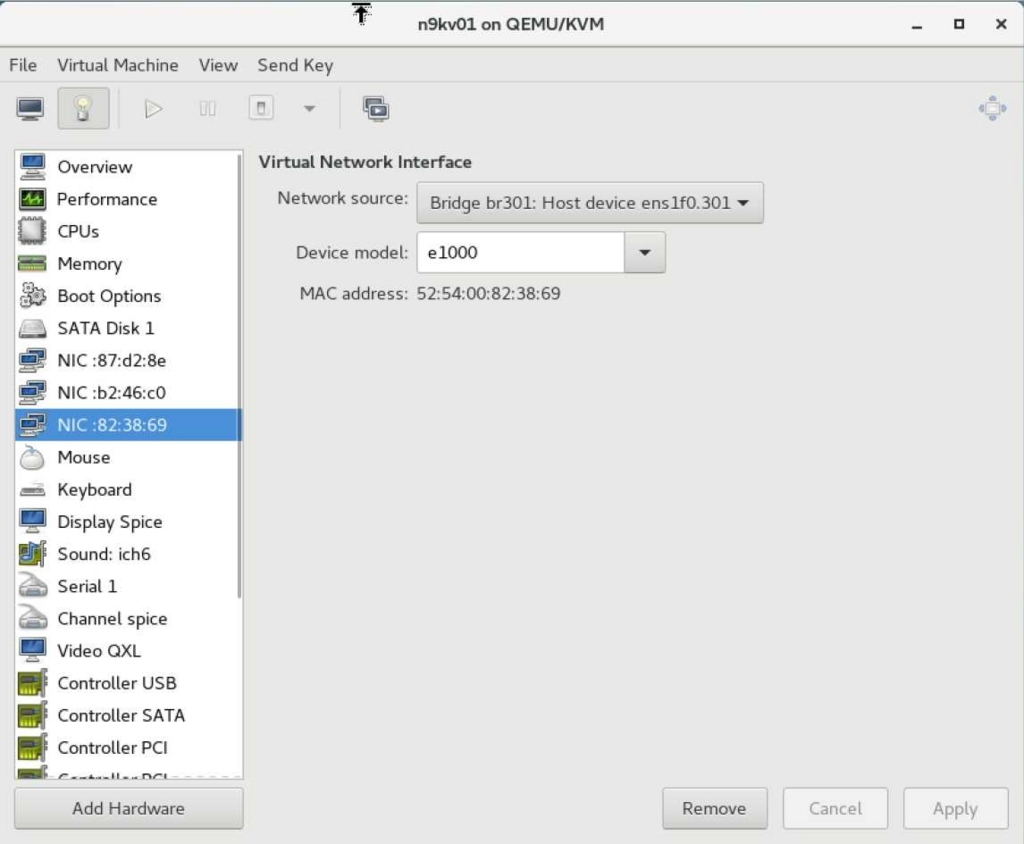This screenshot has width=1024, height=844.
Task: Select Sound: ich6 entry
Action: pyautogui.click(x=127, y=554)
